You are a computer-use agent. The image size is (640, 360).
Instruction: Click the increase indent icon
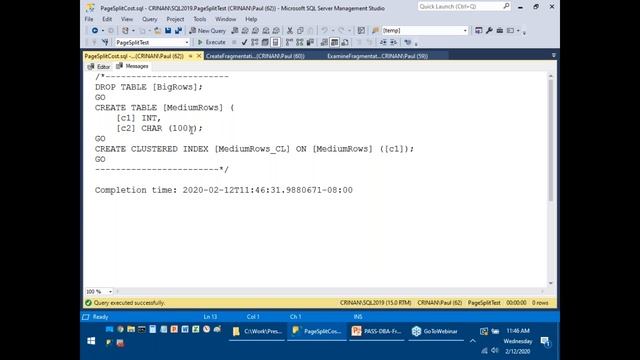coord(393,42)
